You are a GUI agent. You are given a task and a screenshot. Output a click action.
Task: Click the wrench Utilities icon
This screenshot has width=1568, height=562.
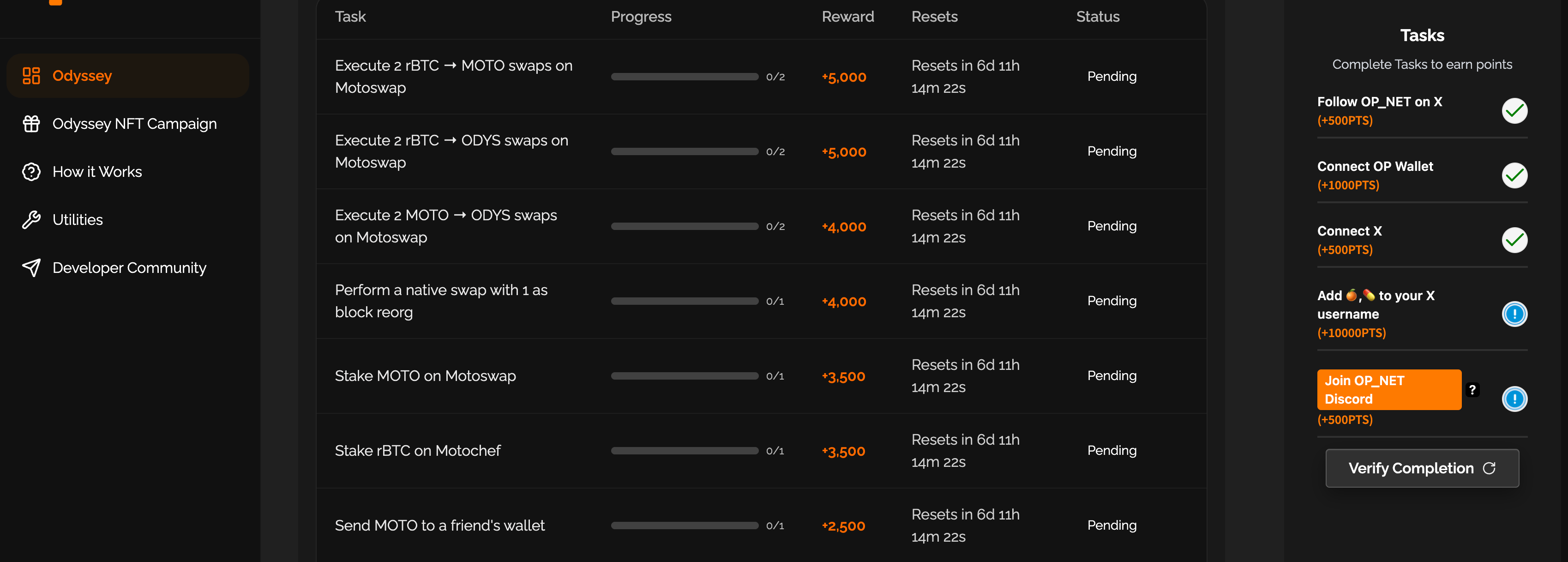pyautogui.click(x=31, y=220)
